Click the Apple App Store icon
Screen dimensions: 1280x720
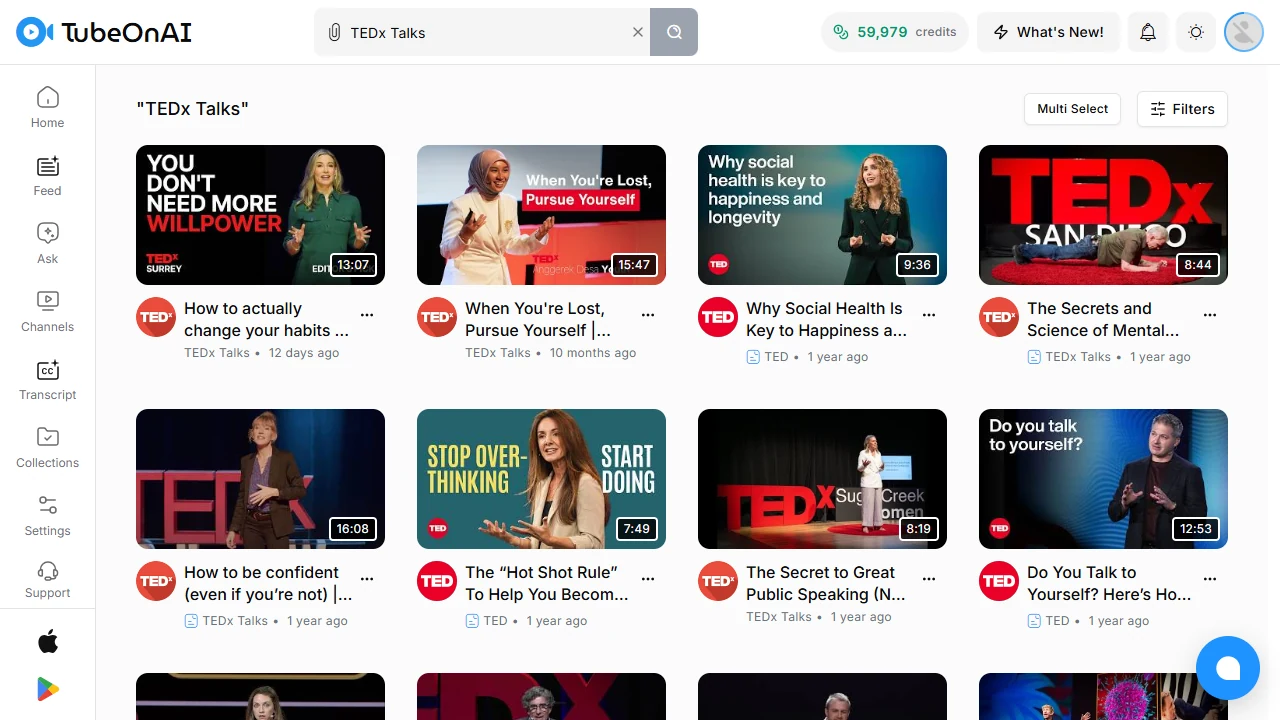(x=47, y=641)
